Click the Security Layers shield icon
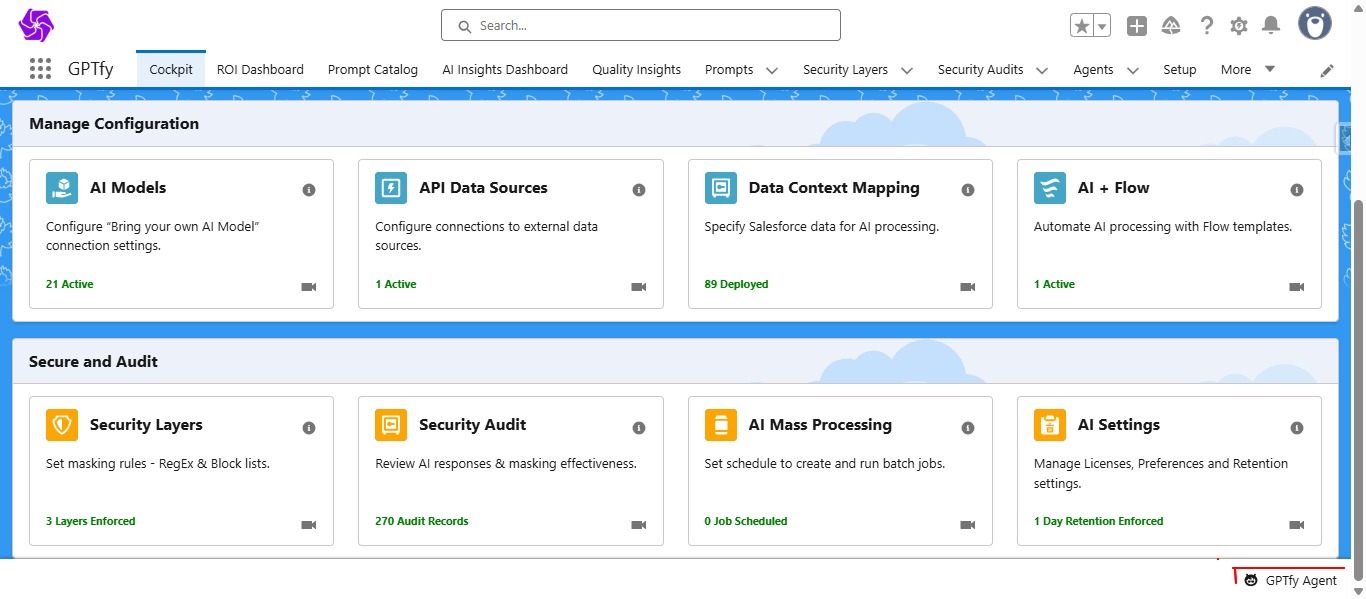The image size is (1366, 599). (62, 425)
